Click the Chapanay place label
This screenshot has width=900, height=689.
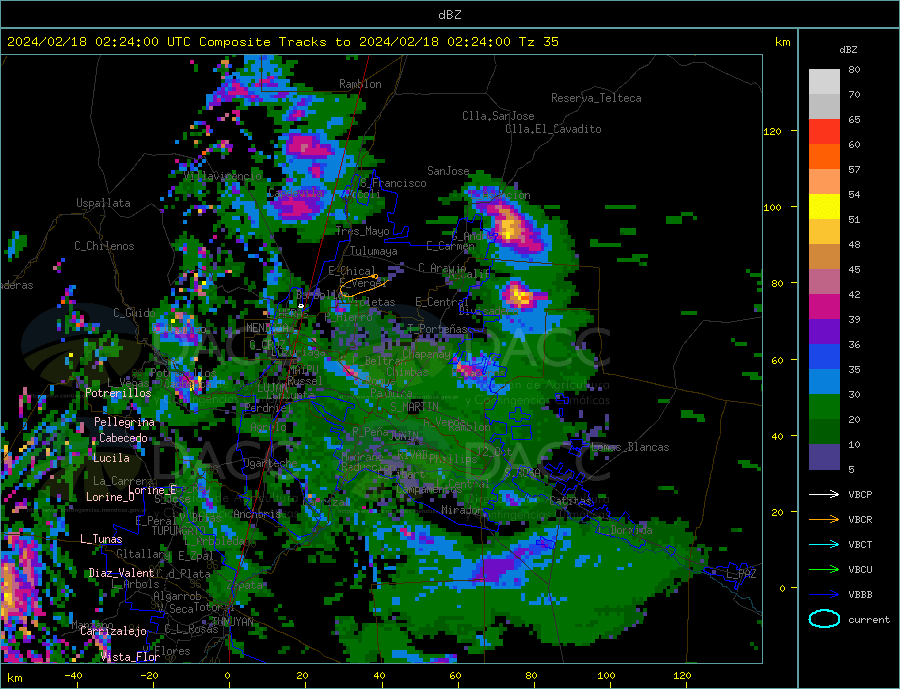click(426, 354)
